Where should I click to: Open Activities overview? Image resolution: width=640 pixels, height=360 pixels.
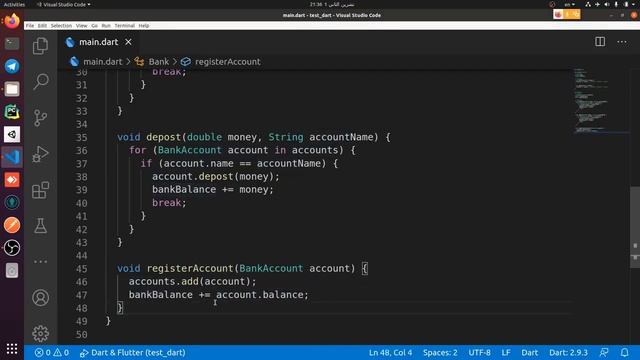tap(14, 4)
